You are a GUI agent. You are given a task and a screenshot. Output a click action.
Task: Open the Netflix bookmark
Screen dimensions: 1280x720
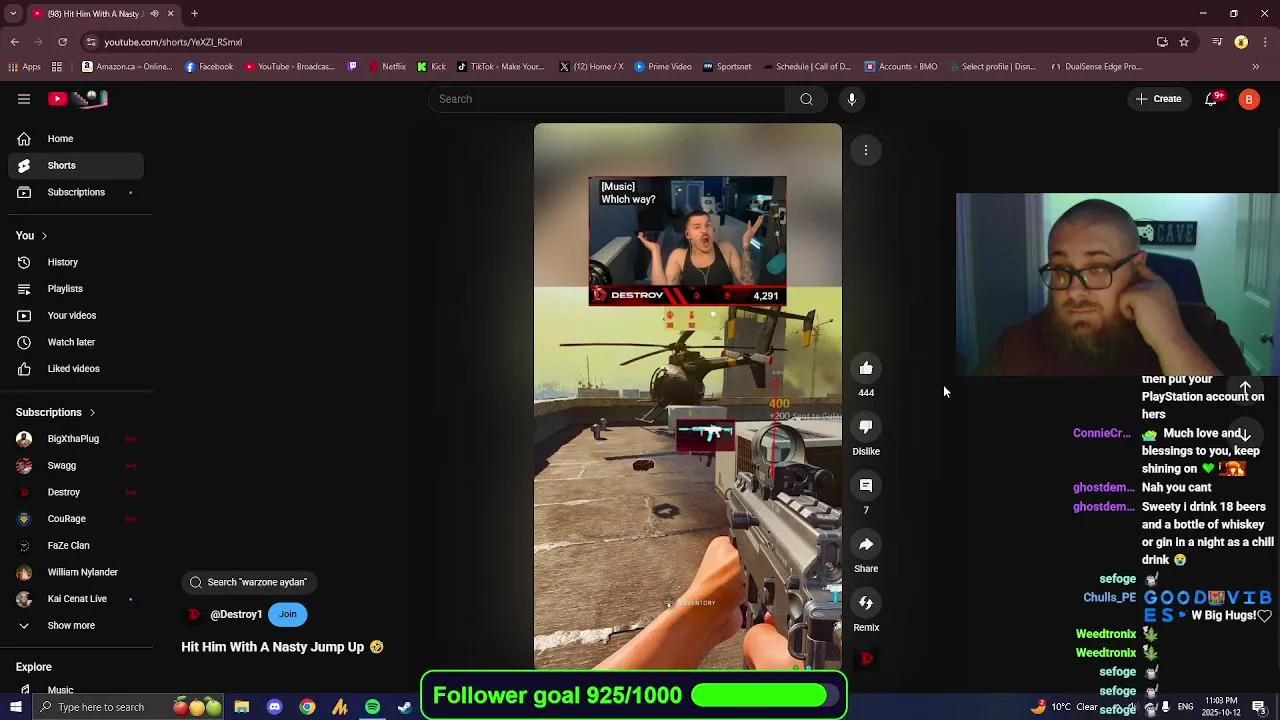387,67
